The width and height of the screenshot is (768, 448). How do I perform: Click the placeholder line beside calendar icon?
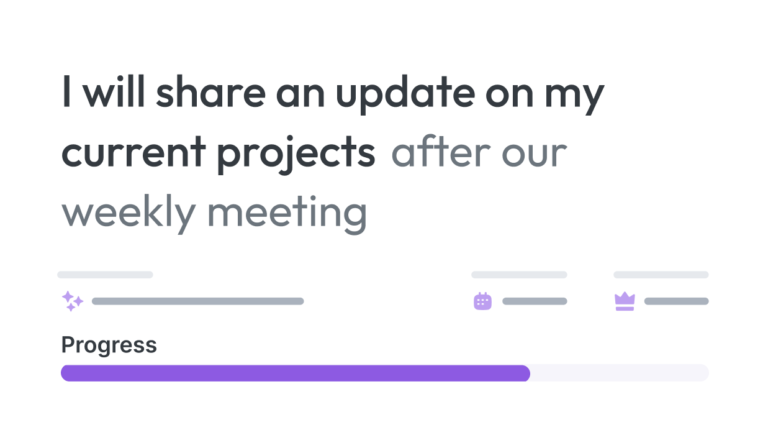click(535, 301)
